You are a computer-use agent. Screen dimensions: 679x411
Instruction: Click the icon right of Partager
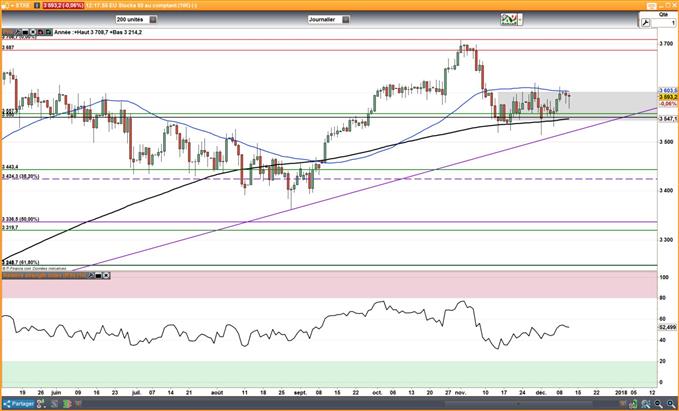tap(41, 404)
